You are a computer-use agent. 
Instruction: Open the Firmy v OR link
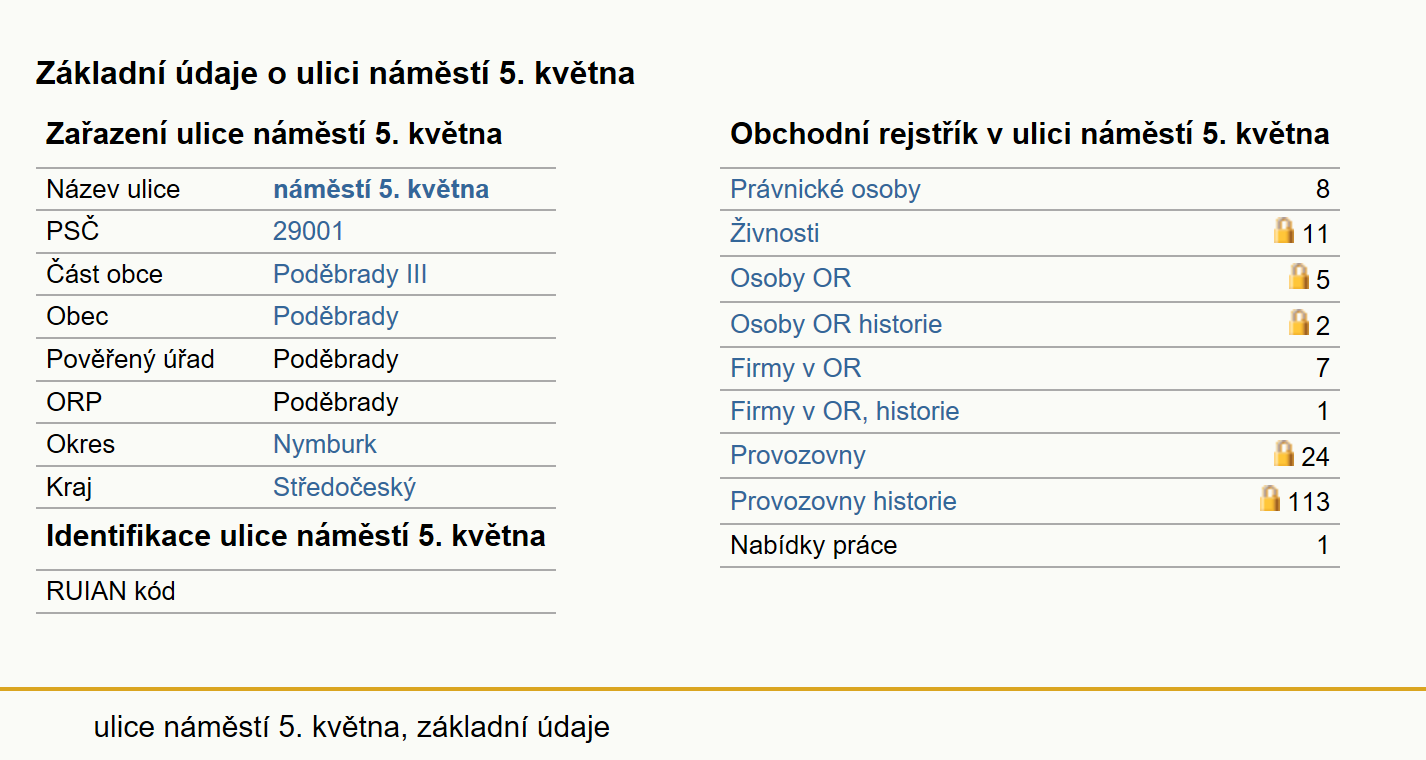(795, 368)
